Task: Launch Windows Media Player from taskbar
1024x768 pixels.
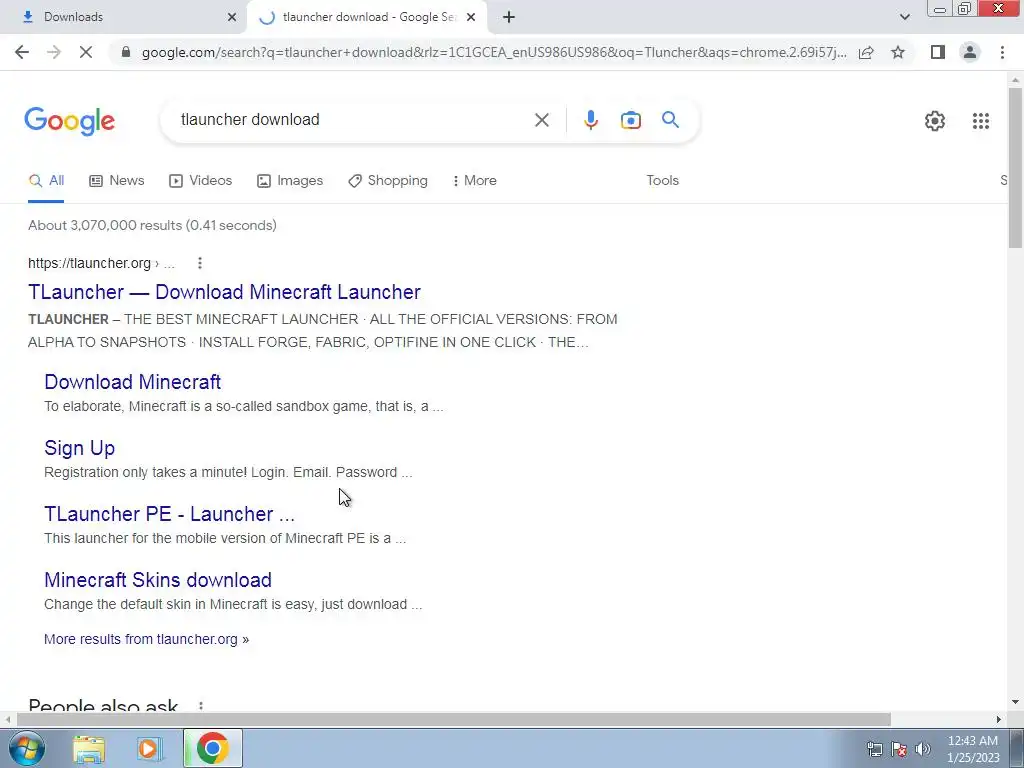Action: 150,749
